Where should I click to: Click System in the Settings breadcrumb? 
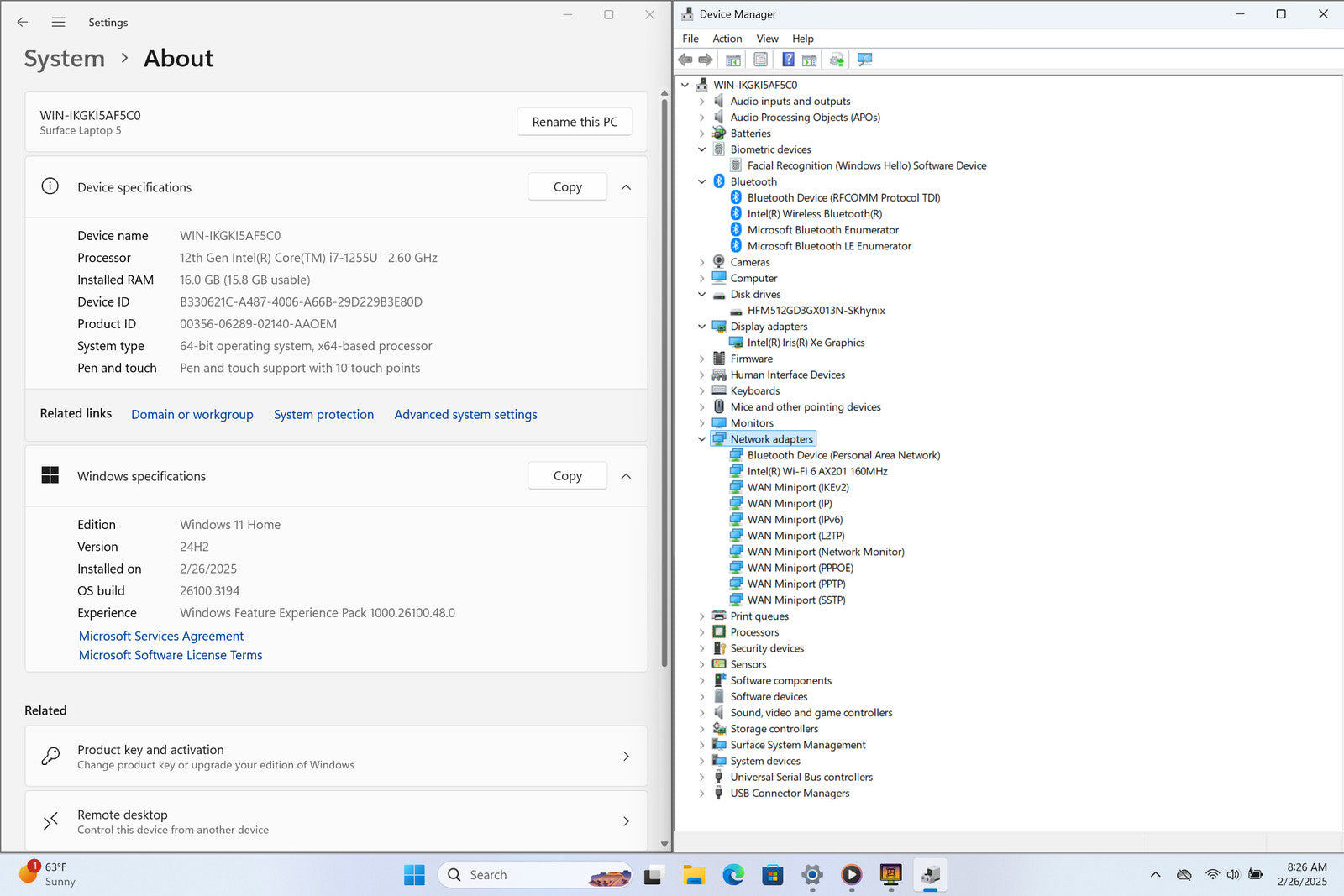point(65,59)
